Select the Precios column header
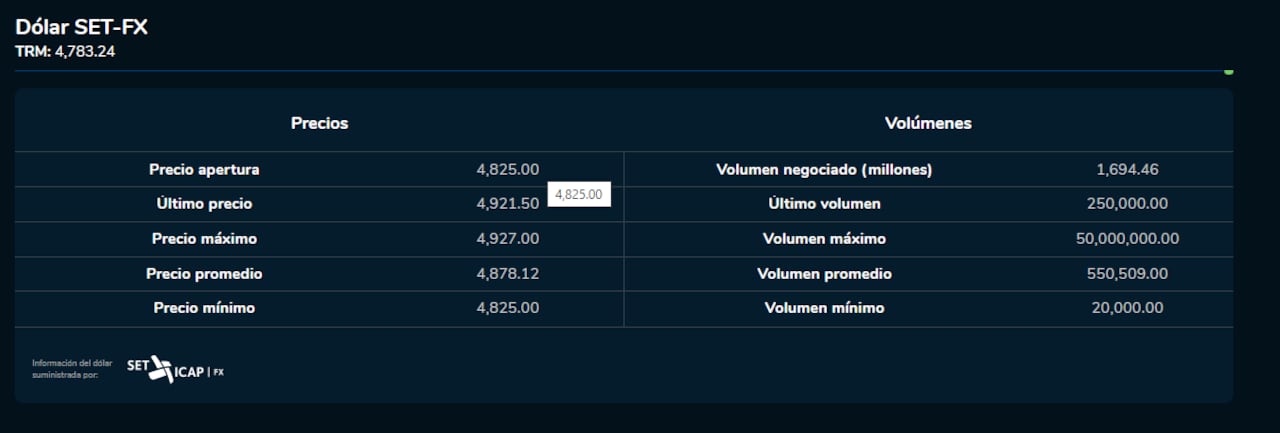This screenshot has height=433, width=1280. (319, 123)
